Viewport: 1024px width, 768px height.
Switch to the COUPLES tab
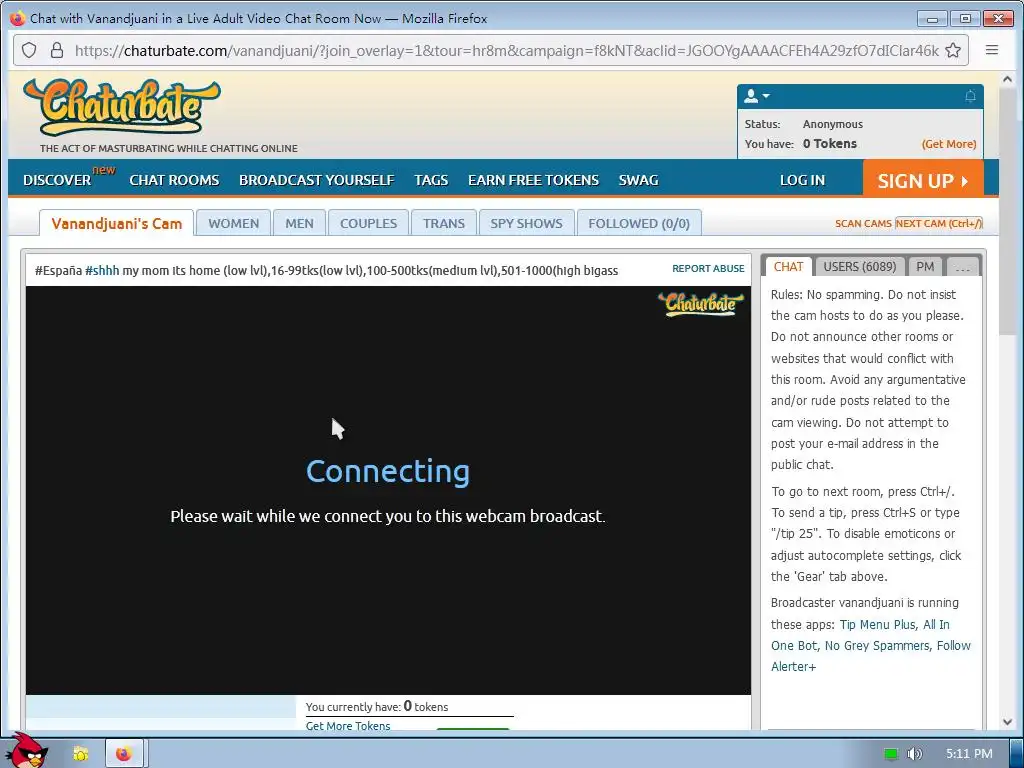[368, 223]
